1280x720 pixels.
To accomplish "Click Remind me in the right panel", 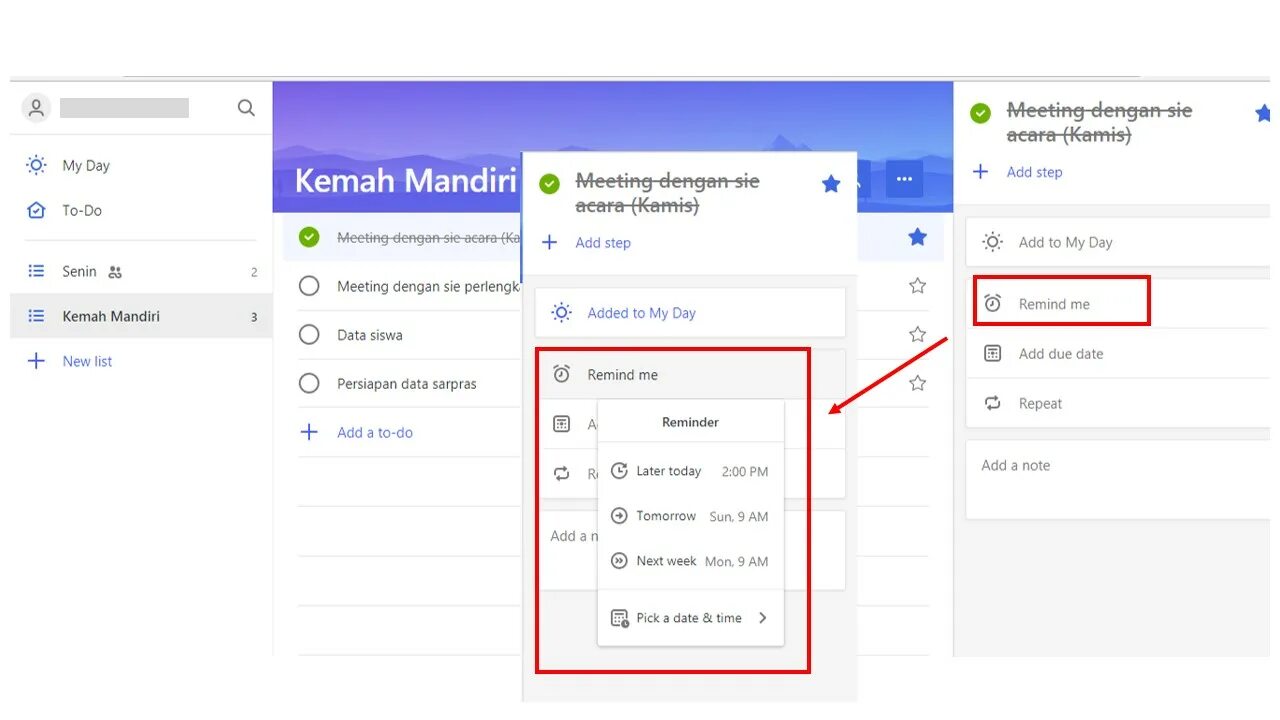I will coord(1054,304).
